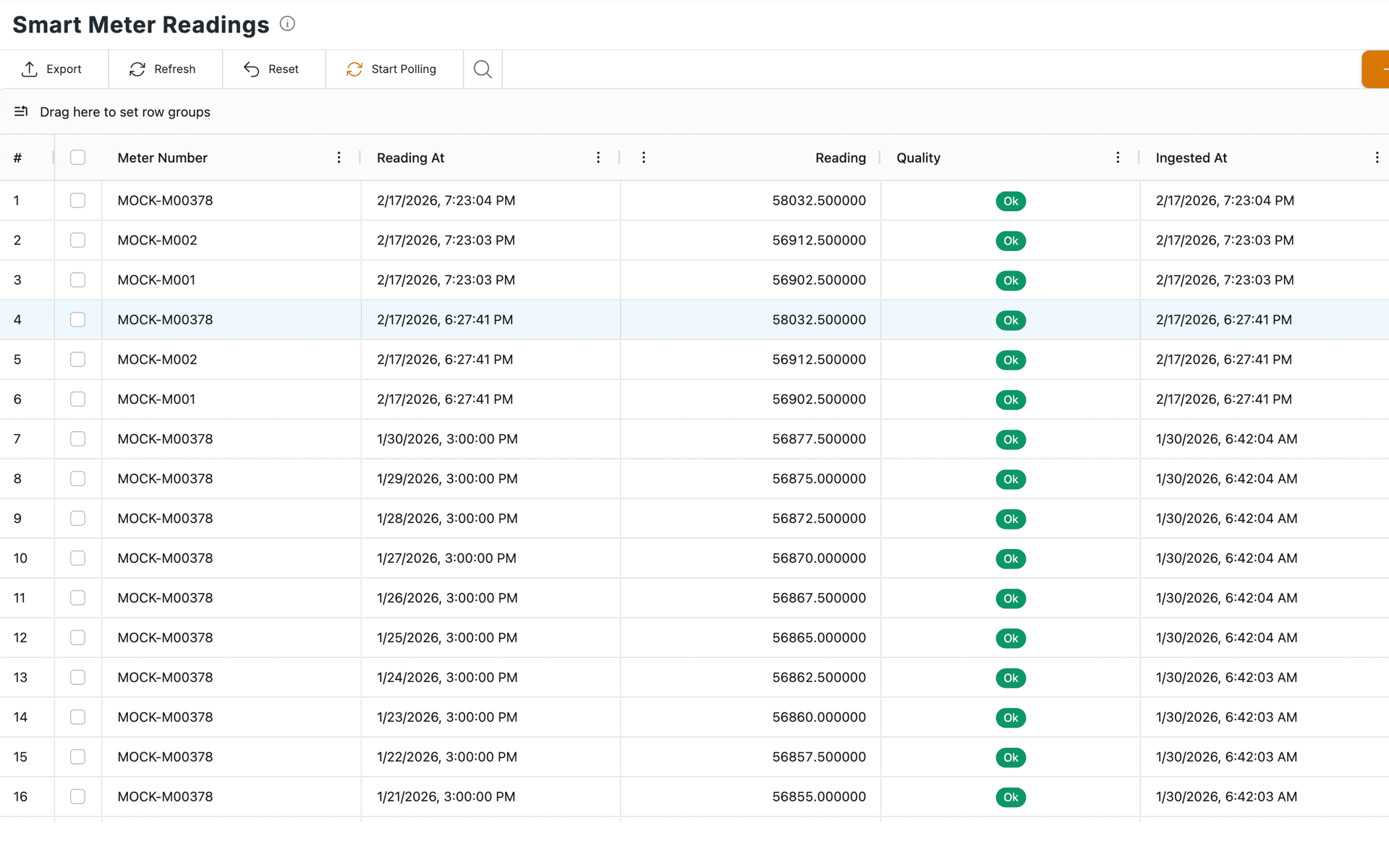1389x868 pixels.
Task: Click the Ok badge in row 7
Action: 1011,439
